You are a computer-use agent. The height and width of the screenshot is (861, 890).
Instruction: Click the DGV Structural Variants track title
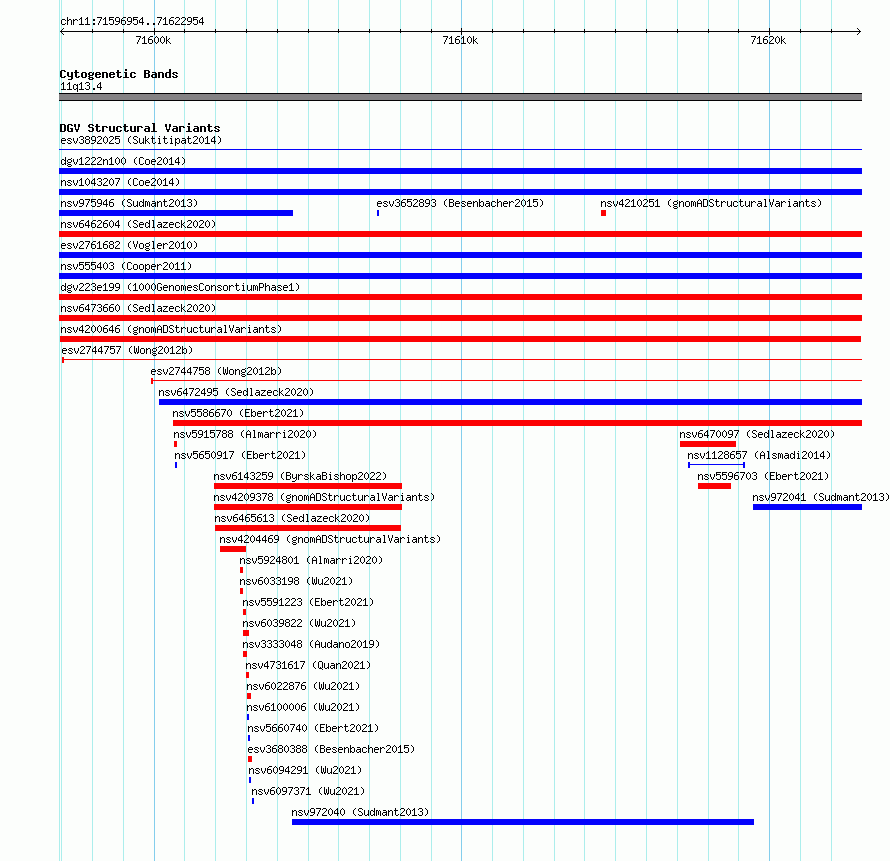[140, 128]
